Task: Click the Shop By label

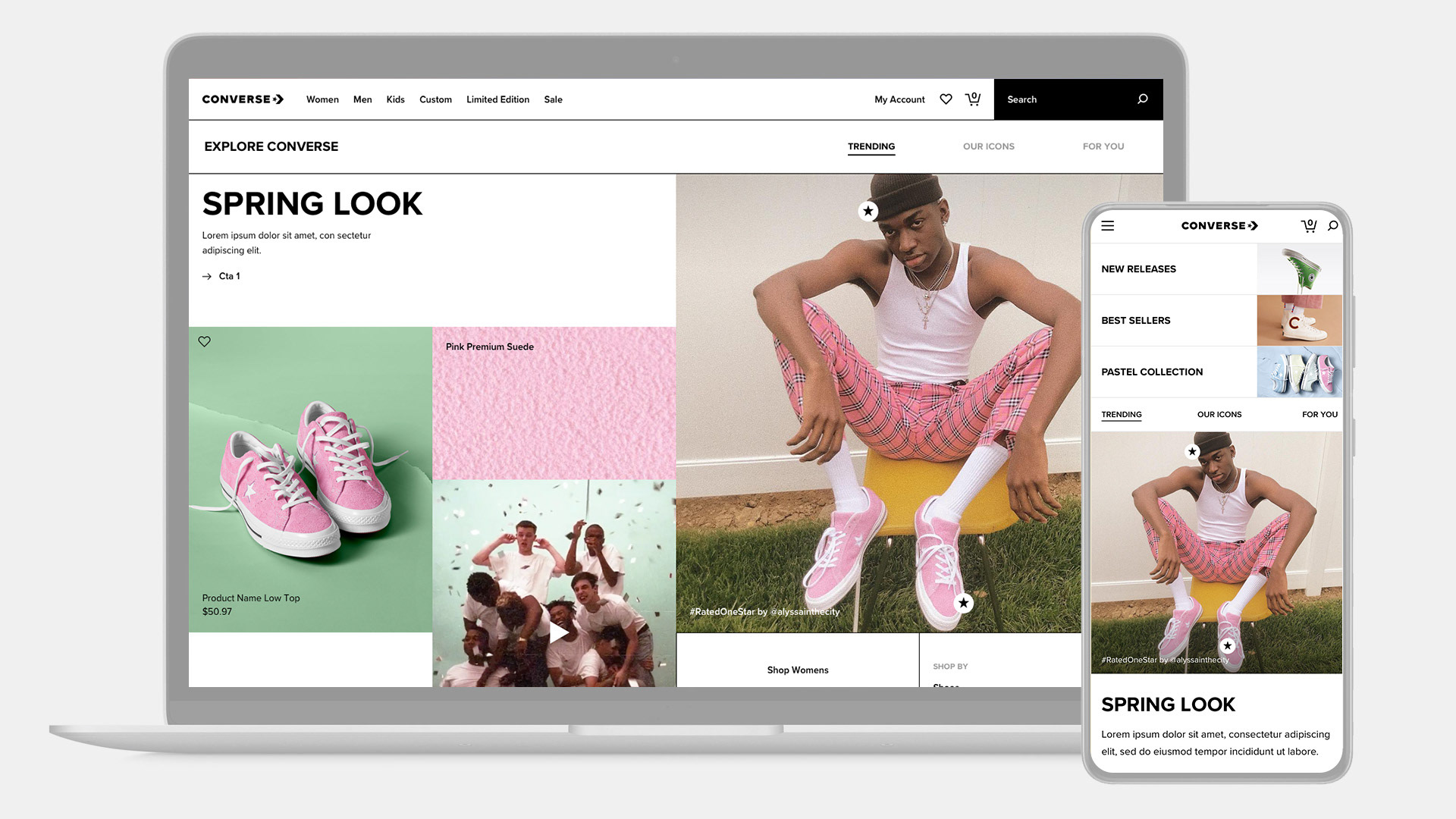Action: click(950, 667)
